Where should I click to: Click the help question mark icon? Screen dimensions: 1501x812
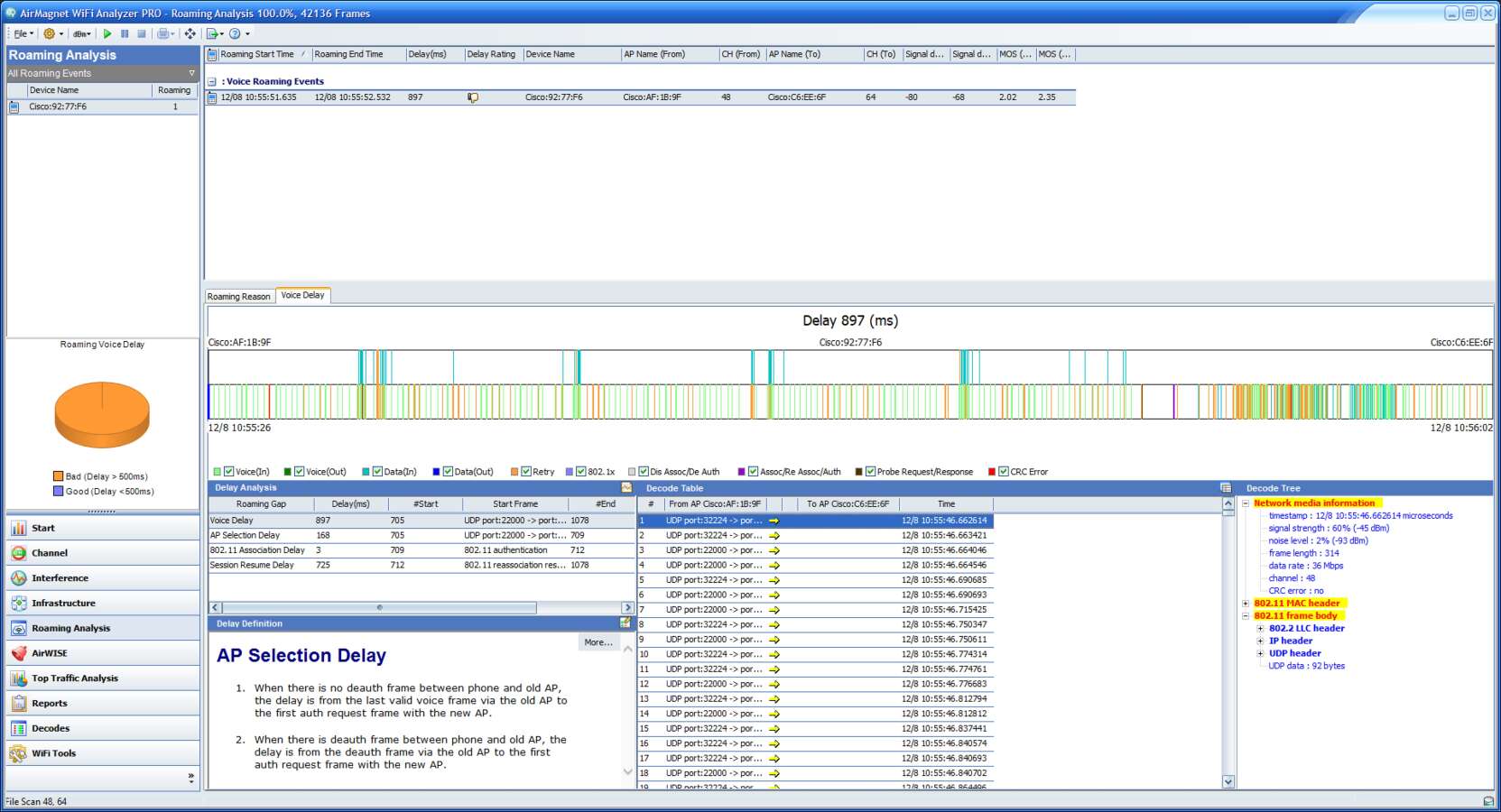[235, 33]
